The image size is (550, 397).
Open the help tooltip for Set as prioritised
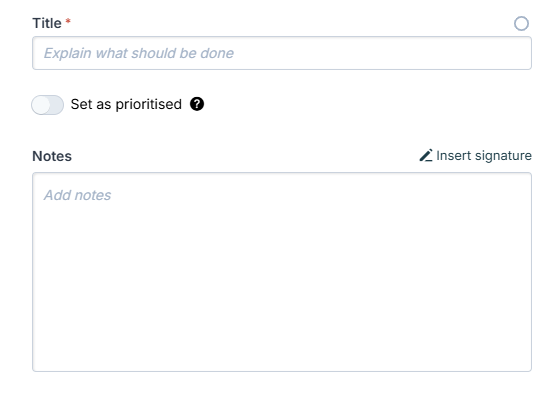(197, 104)
